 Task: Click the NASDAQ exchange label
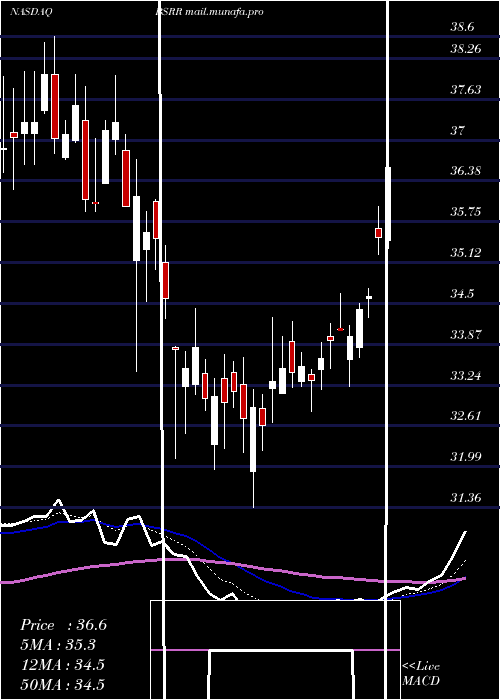31,12
